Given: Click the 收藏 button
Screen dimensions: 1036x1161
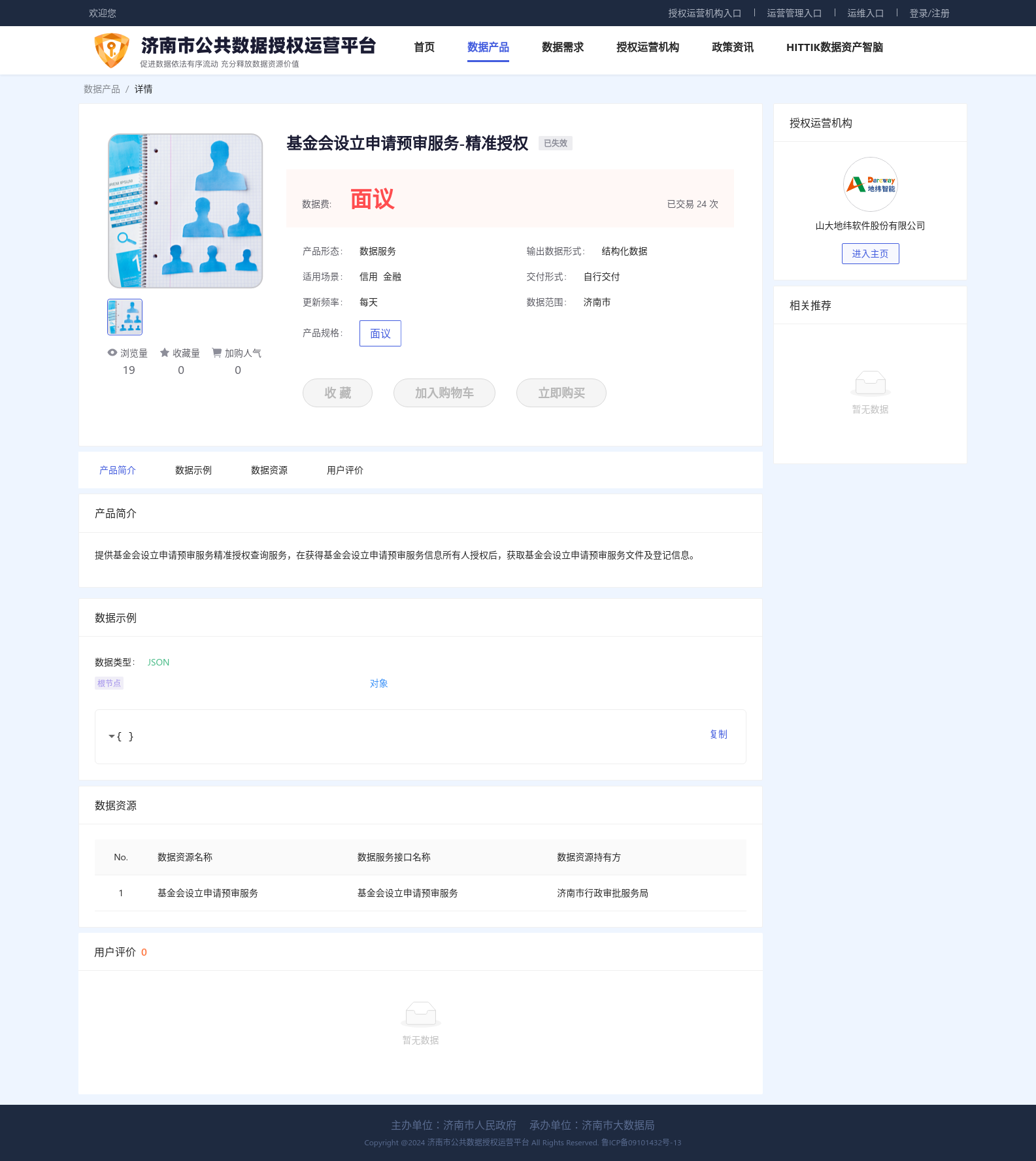Looking at the screenshot, I should (337, 393).
